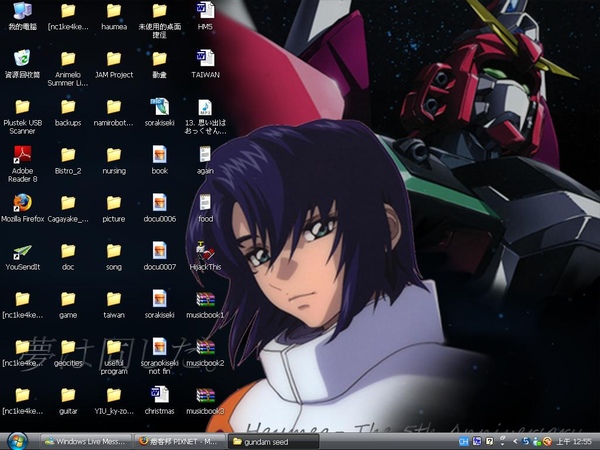Click the blue S tray icon
Screen dimensions: 600x450
click(x=526, y=442)
